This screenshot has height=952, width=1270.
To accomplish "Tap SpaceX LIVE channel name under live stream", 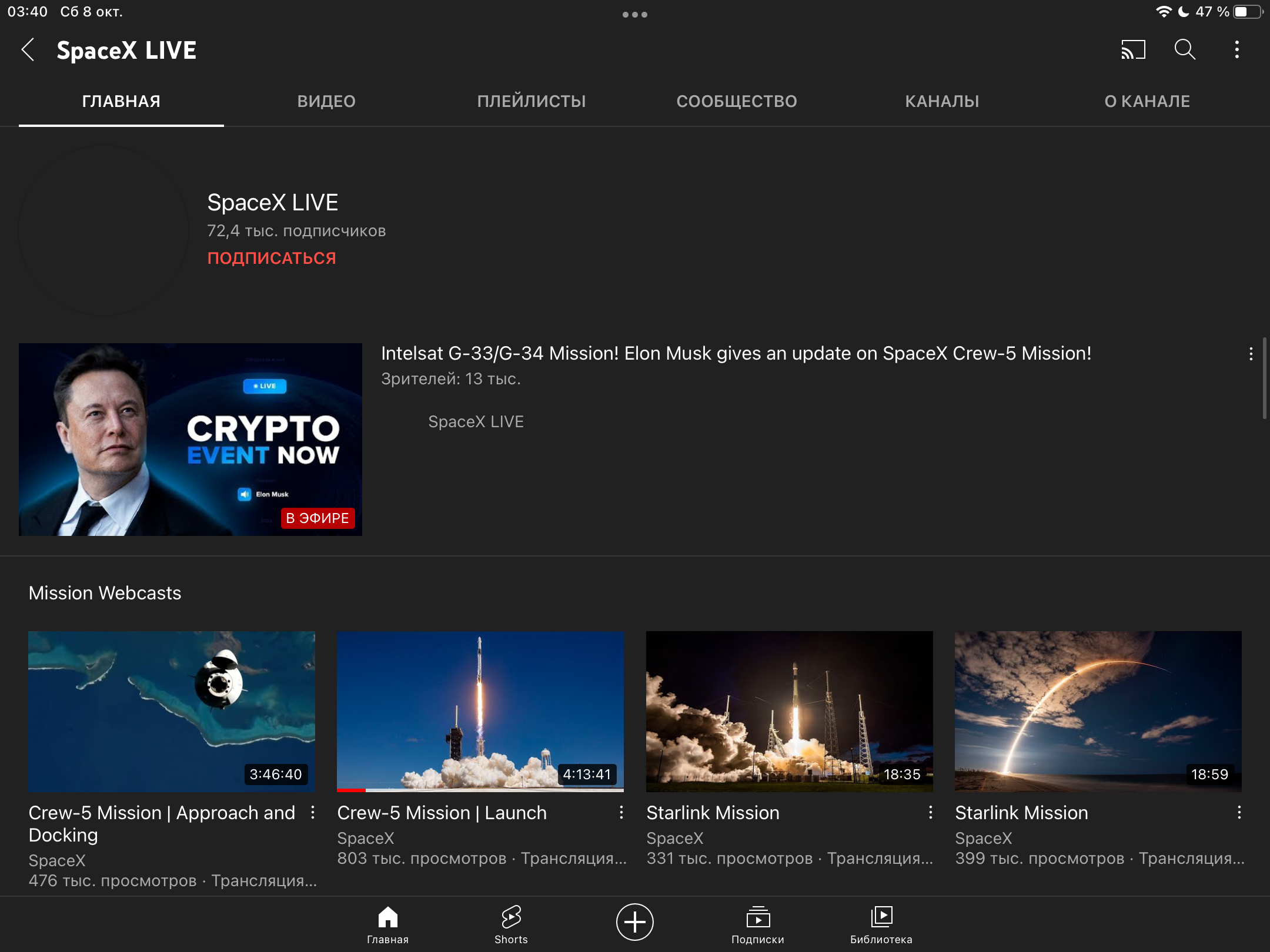I will tap(476, 422).
